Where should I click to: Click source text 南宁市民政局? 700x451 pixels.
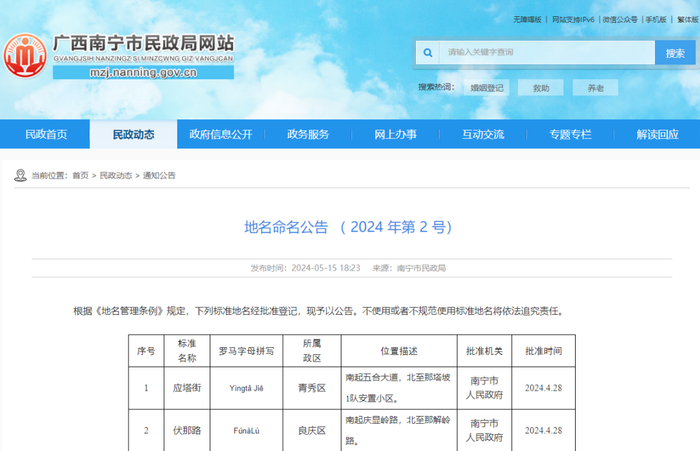tap(421, 268)
